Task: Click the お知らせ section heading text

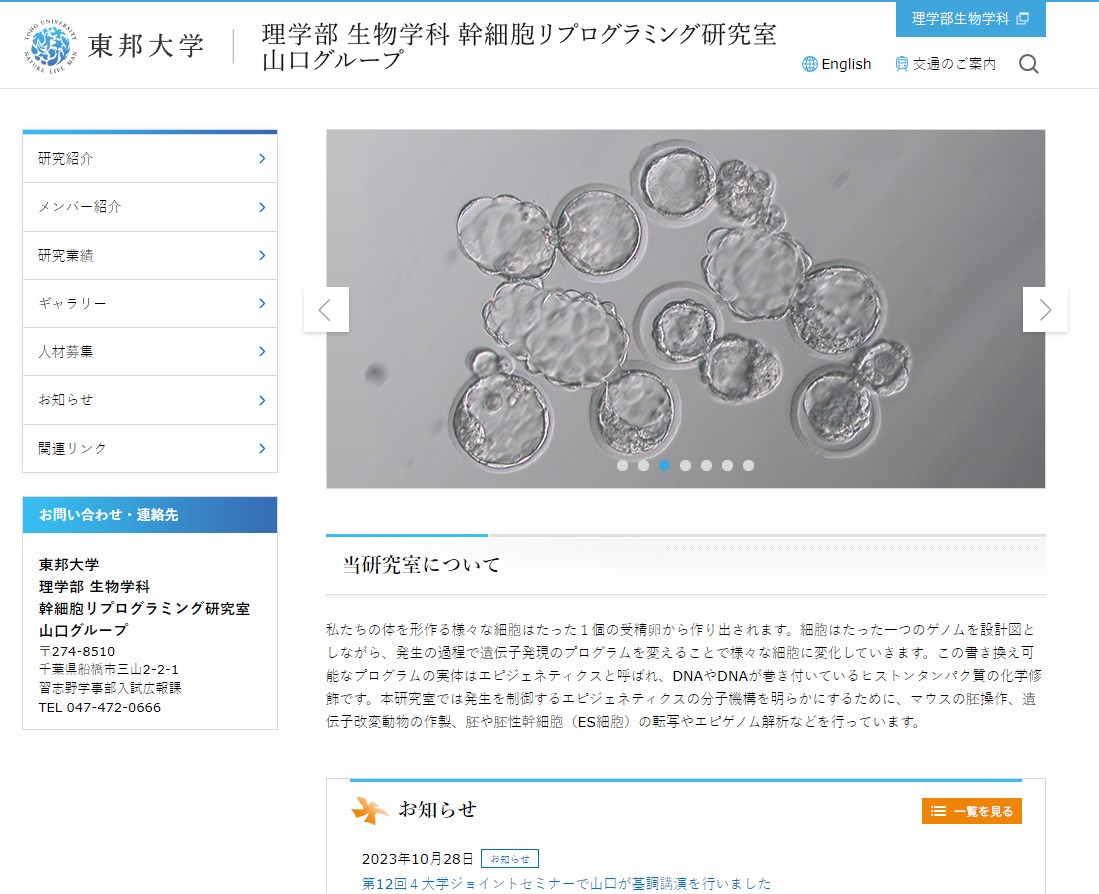Action: tap(437, 810)
